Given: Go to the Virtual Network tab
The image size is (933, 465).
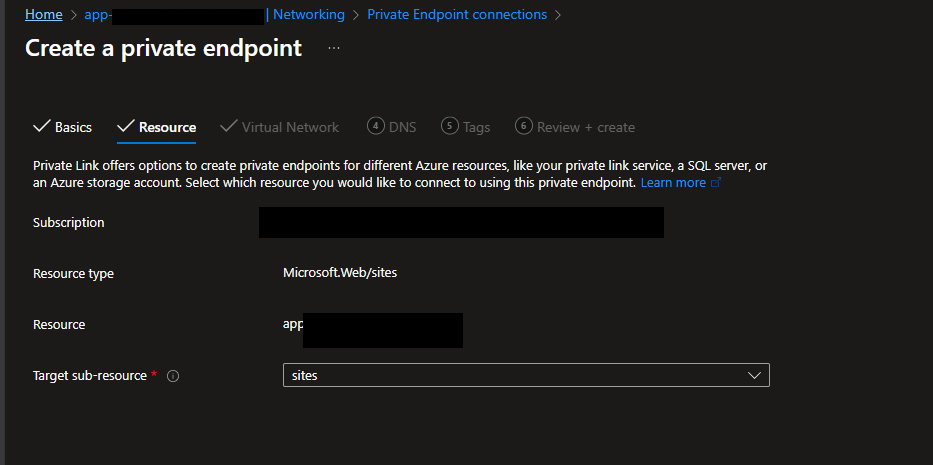Looking at the screenshot, I should [279, 127].
